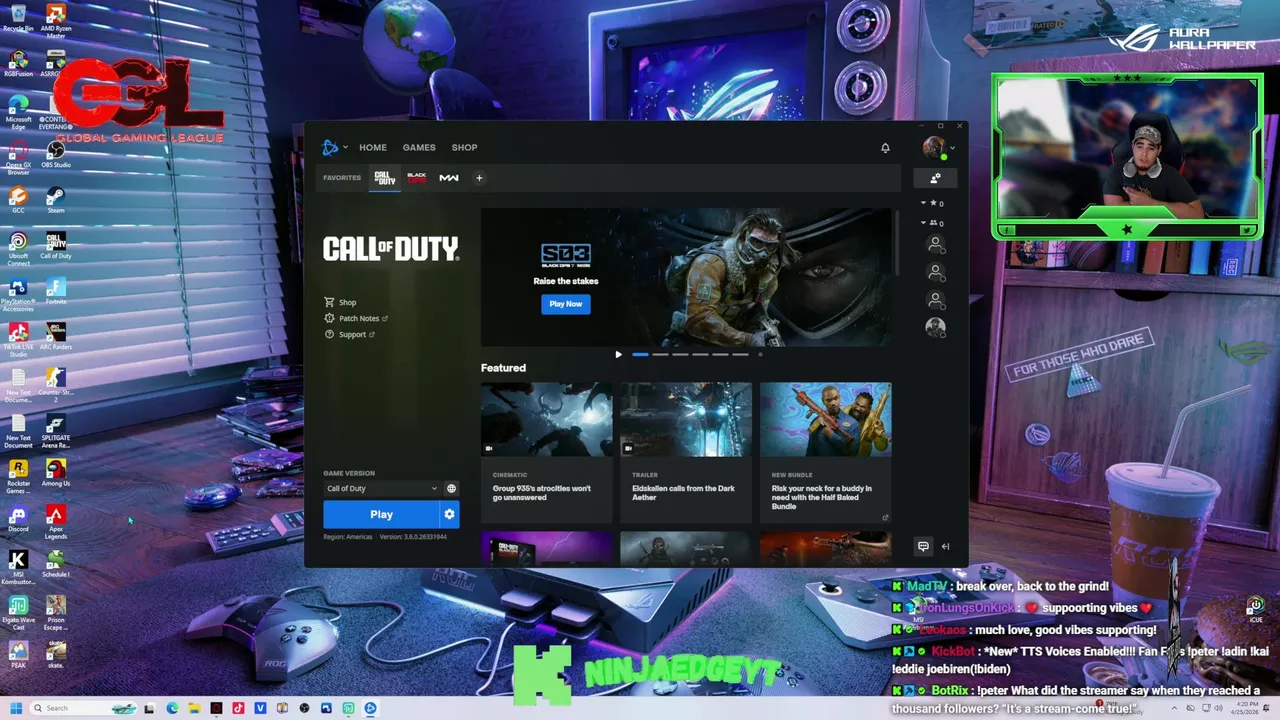The width and height of the screenshot is (1280, 720).
Task: Open the Patch Notes link
Action: pos(356,318)
